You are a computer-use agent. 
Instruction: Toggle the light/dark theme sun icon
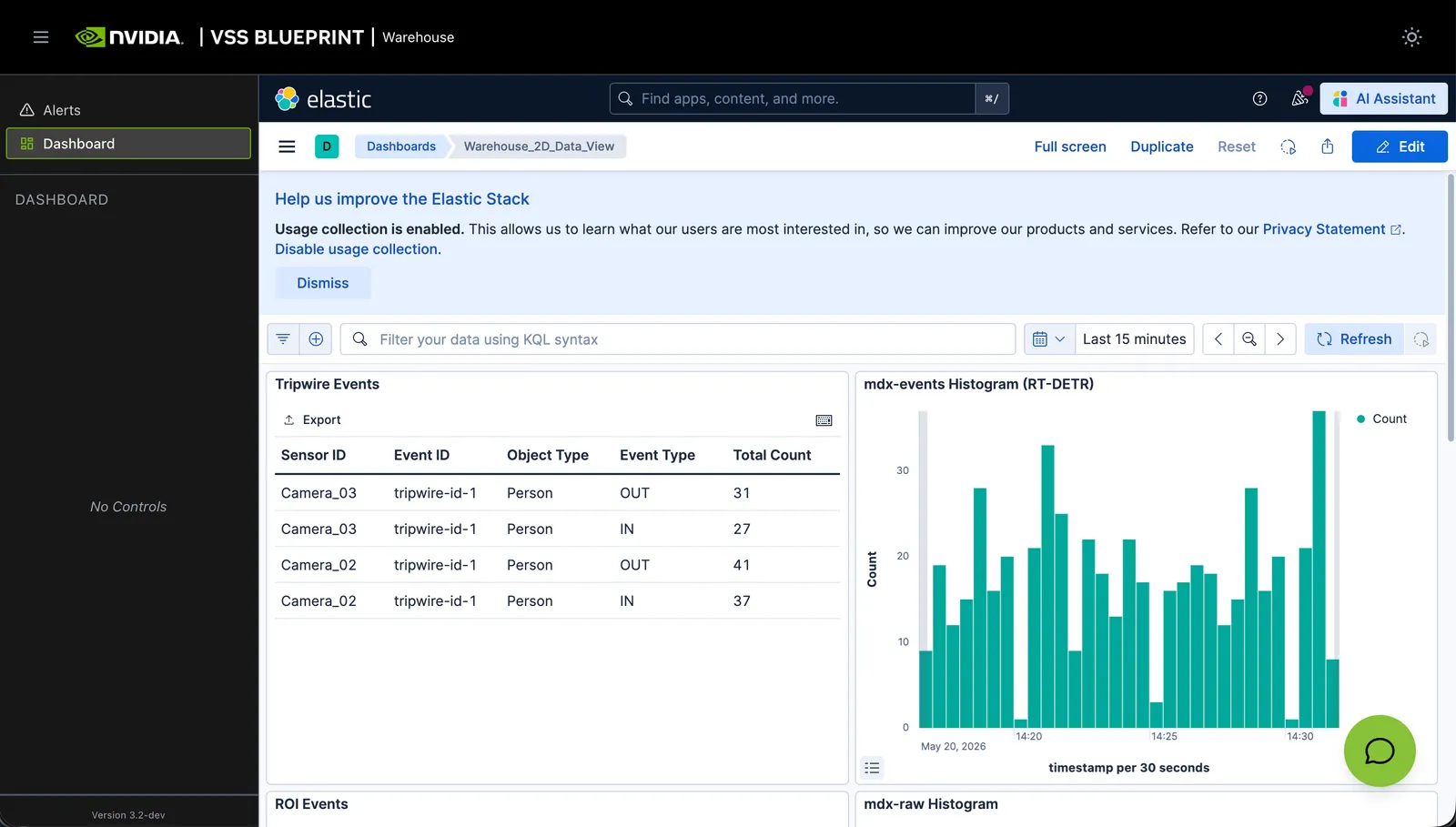1411,37
